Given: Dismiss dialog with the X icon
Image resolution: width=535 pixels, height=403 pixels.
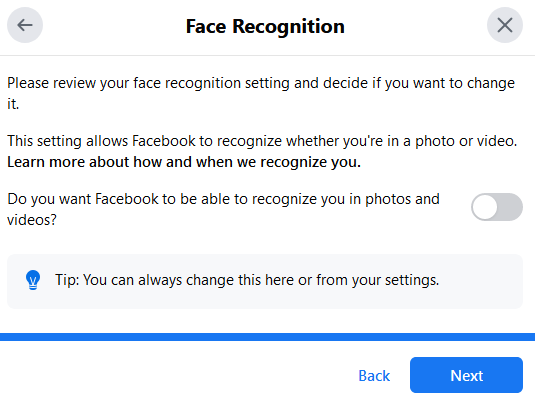Looking at the screenshot, I should [x=505, y=25].
